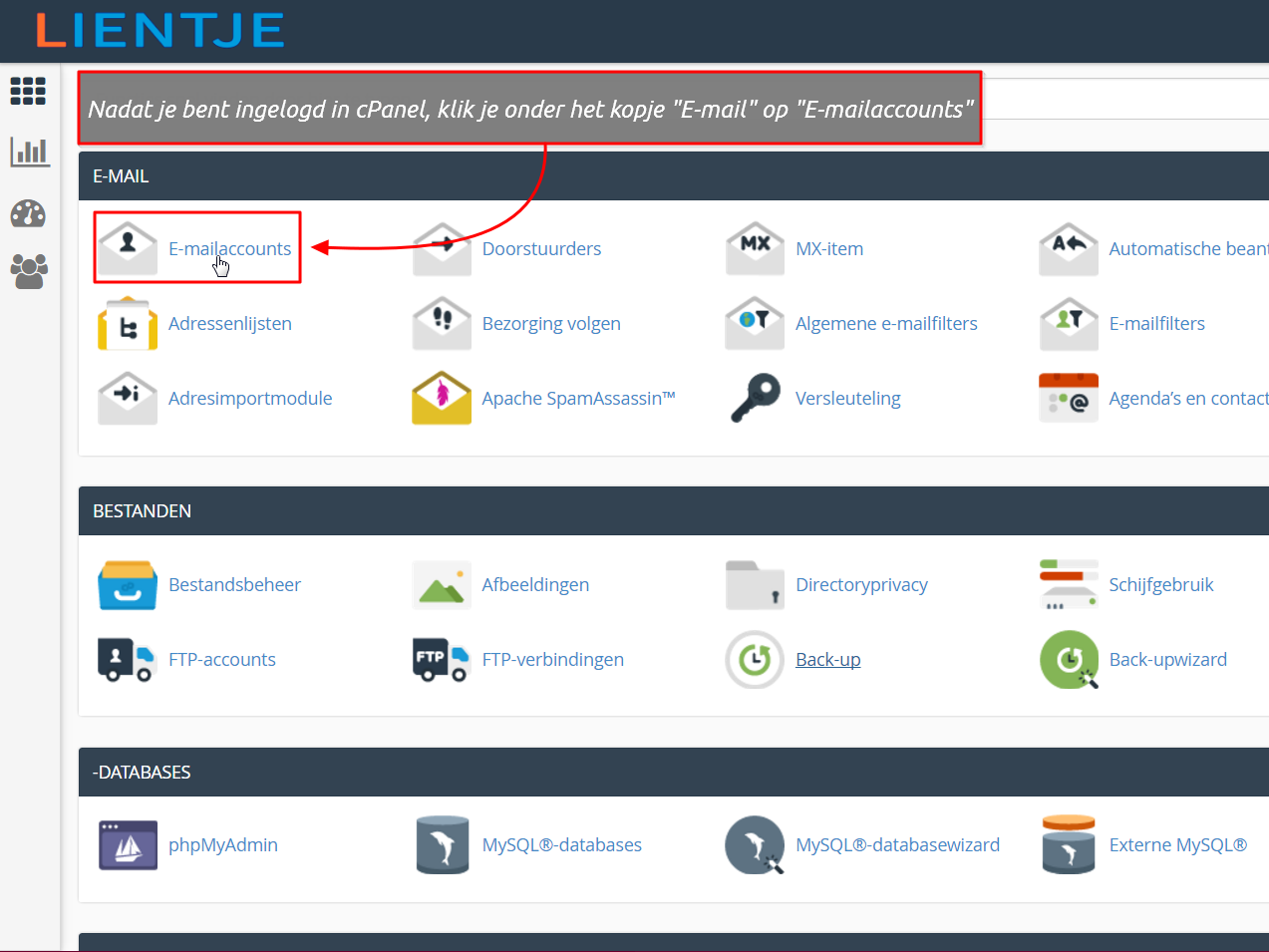This screenshot has width=1269, height=952.
Task: Open the Adressenlijsten icon
Action: pyautogui.click(x=128, y=323)
